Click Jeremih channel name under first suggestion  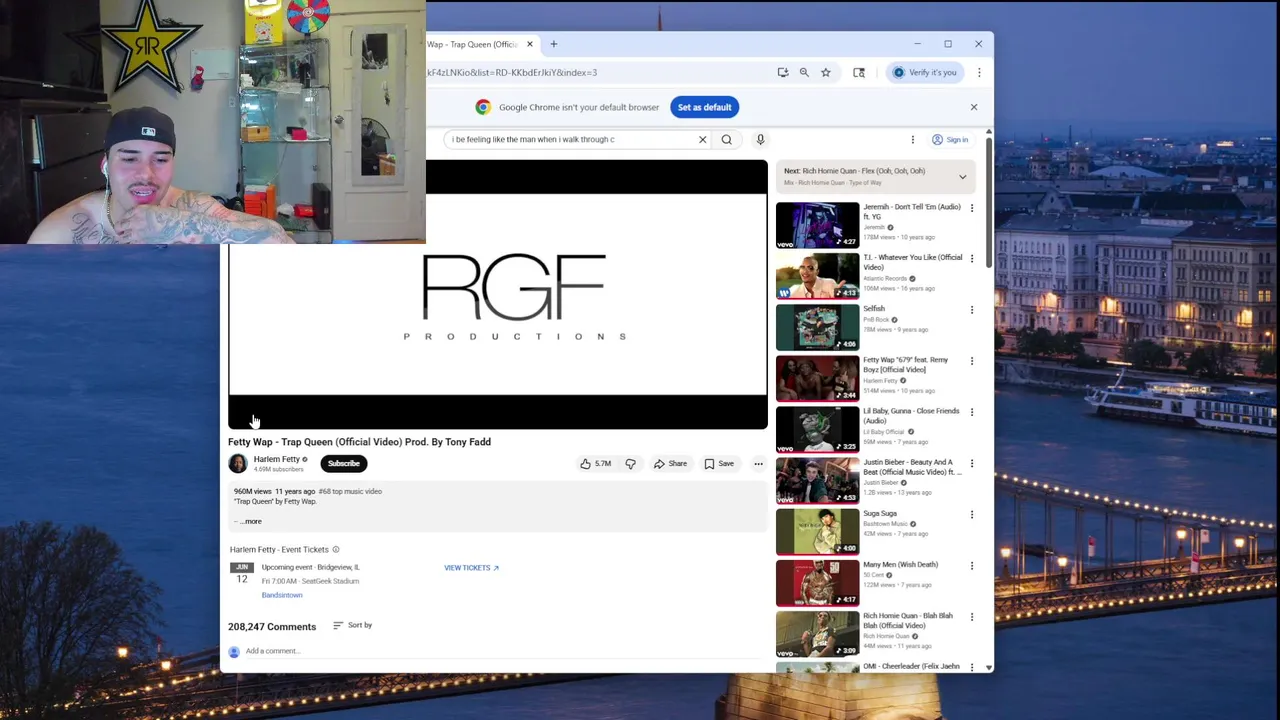point(874,228)
